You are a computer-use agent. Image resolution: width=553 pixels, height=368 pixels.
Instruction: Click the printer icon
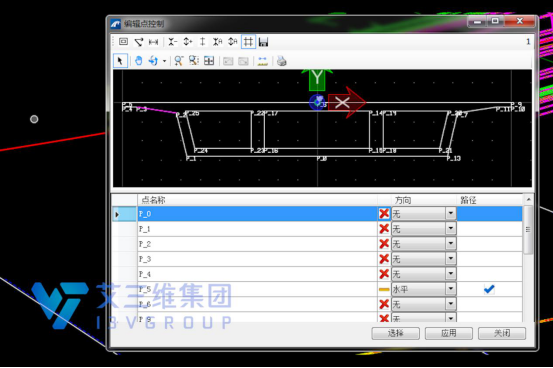click(281, 61)
